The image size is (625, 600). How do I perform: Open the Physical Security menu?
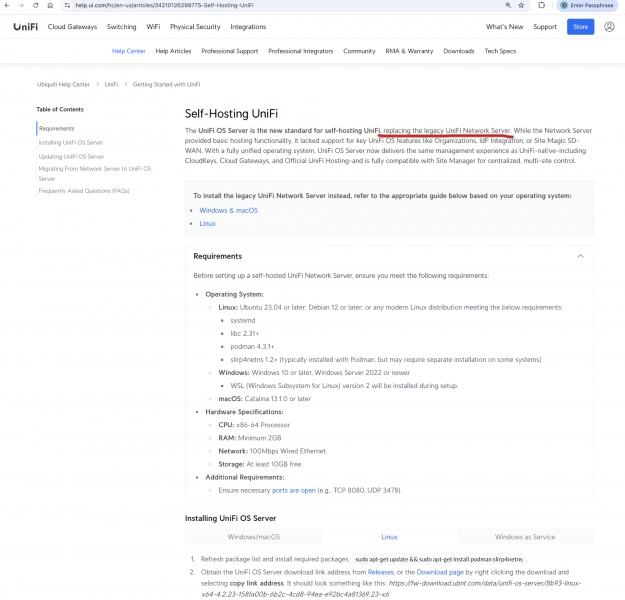pyautogui.click(x=195, y=27)
